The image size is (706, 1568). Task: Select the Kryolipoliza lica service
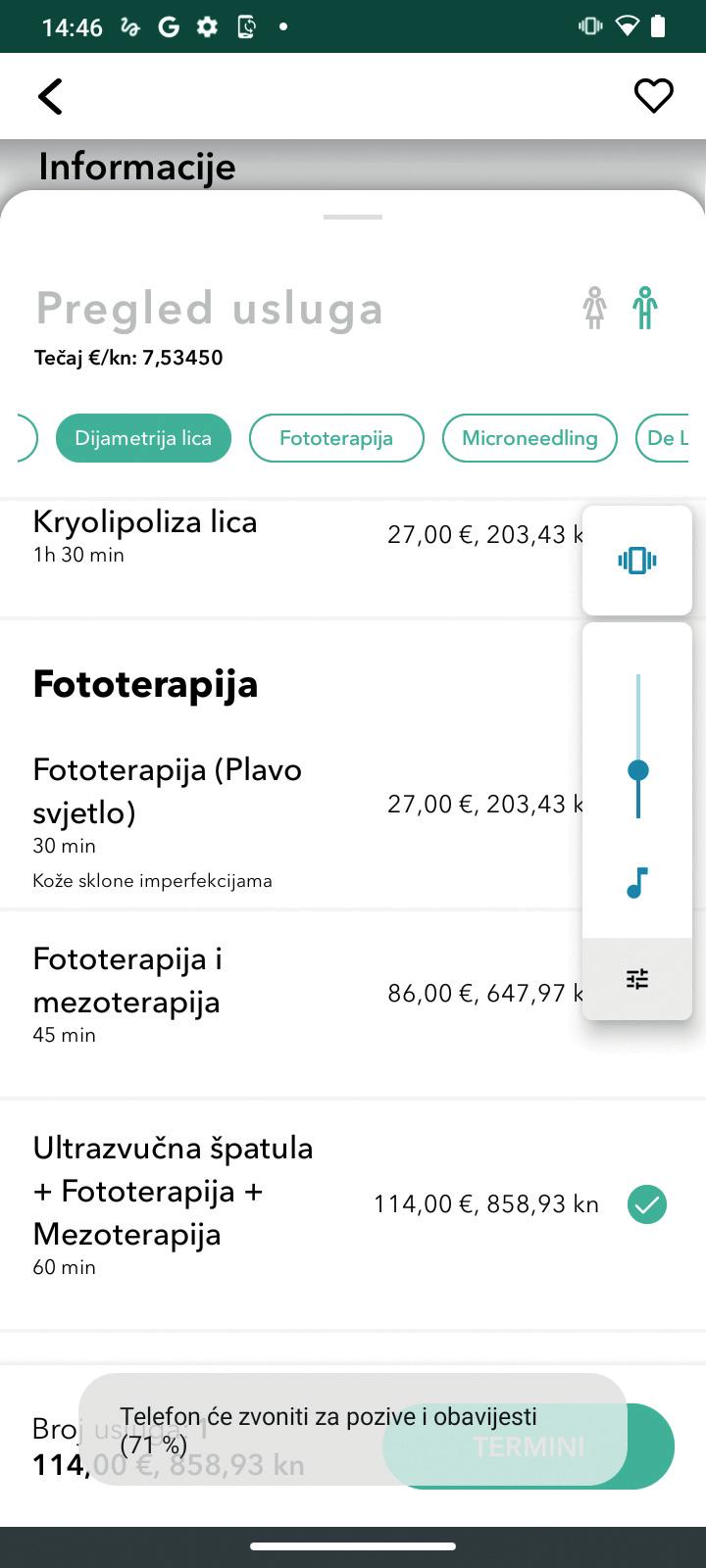point(145,522)
